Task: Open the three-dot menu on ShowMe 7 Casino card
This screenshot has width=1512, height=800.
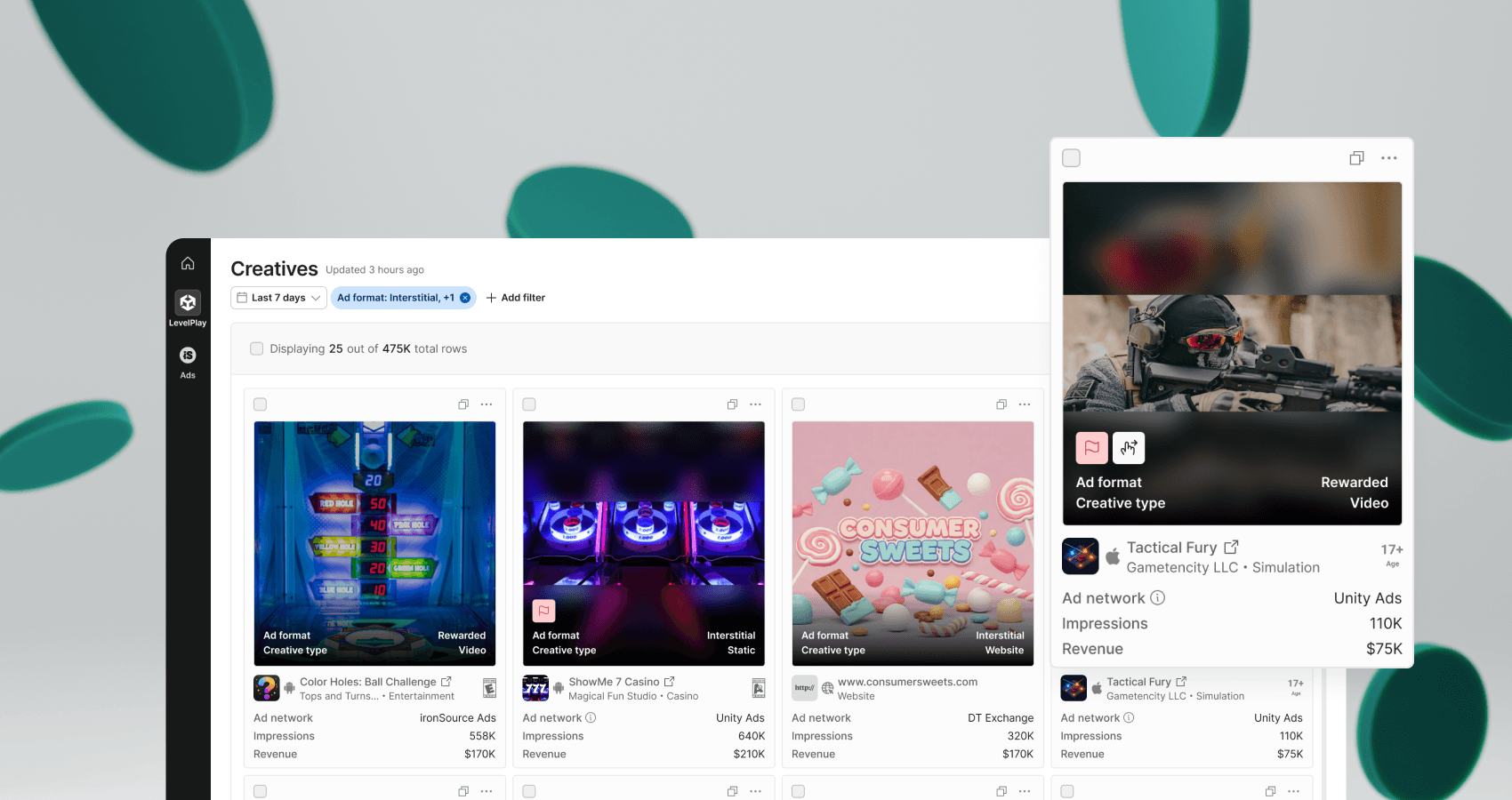Action: (x=755, y=404)
